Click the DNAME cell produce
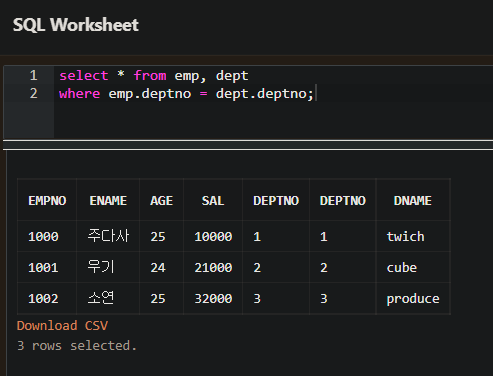This screenshot has width=493, height=376. [x=413, y=298]
